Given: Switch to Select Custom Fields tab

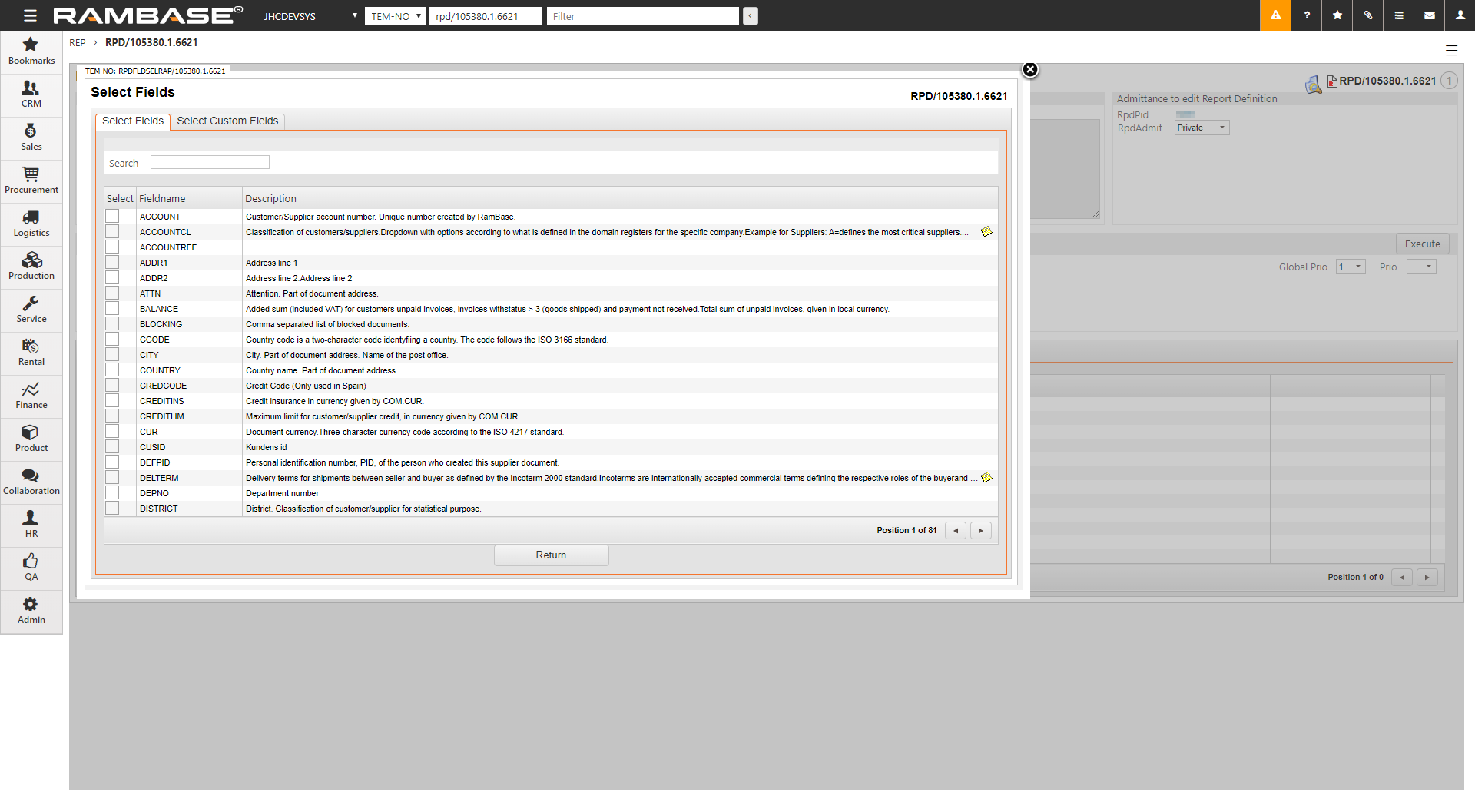Looking at the screenshot, I should click(227, 121).
